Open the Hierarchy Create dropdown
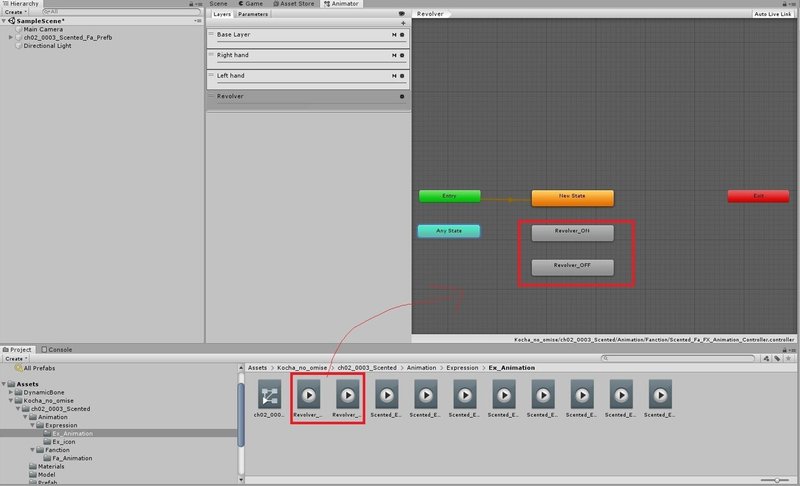Image resolution: width=800 pixels, height=486 pixels. click(15, 12)
